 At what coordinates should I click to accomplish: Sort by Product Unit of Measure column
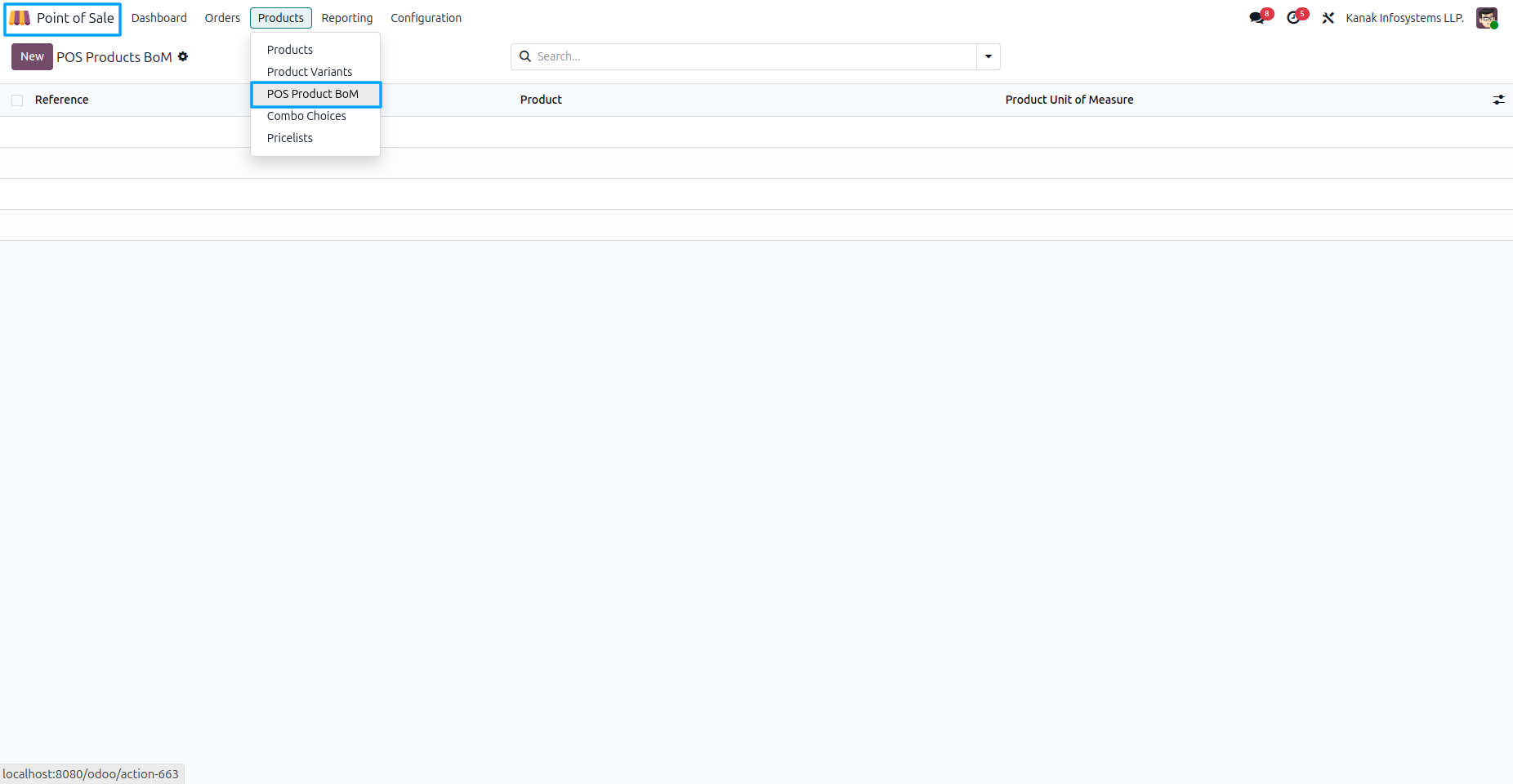1069,100
